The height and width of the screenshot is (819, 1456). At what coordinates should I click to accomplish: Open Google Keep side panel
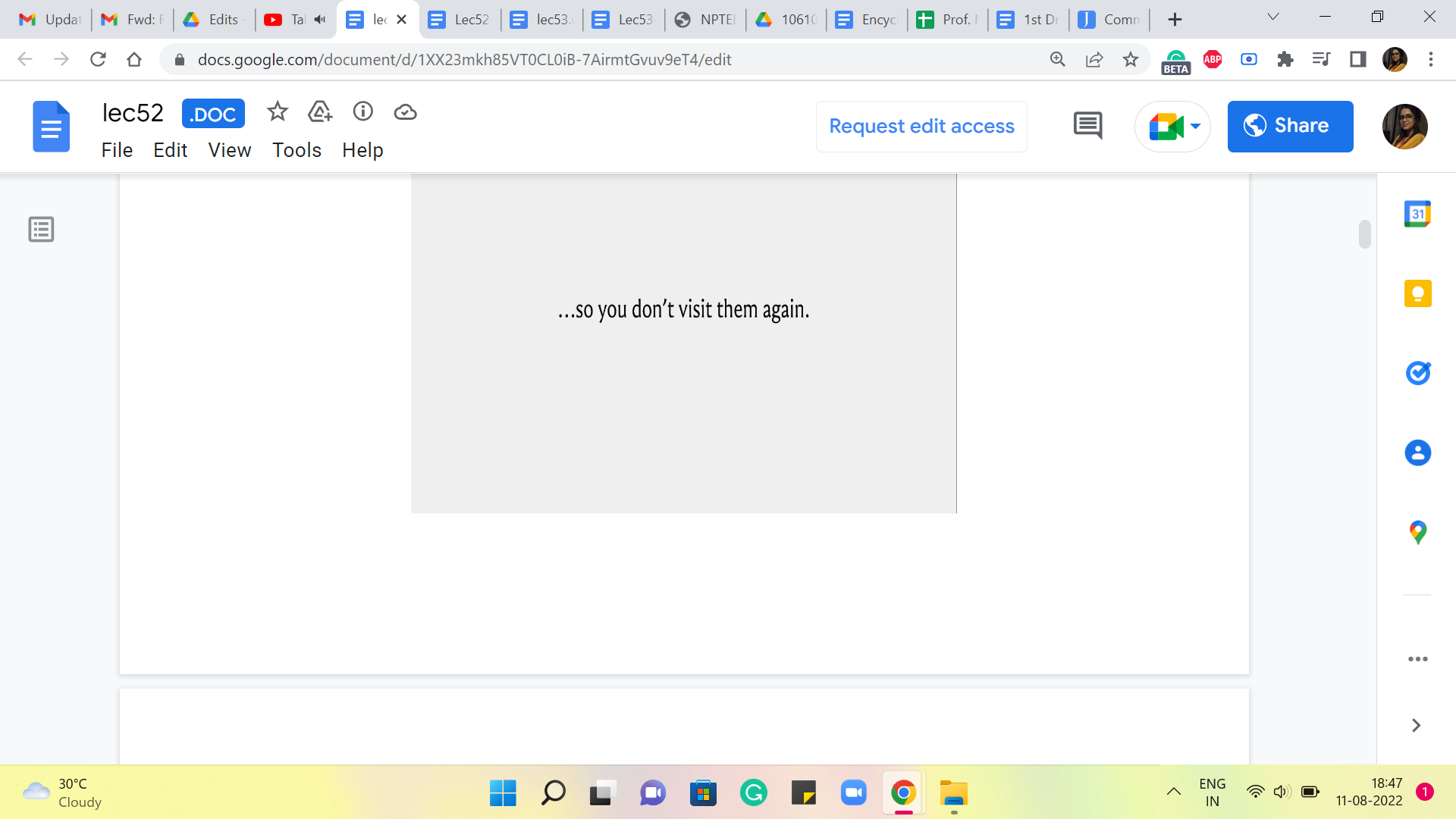click(1417, 293)
